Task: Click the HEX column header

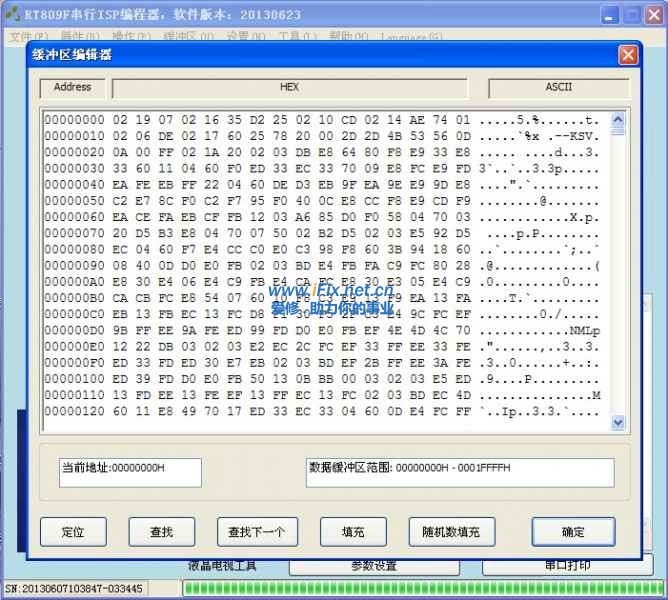Action: point(290,88)
